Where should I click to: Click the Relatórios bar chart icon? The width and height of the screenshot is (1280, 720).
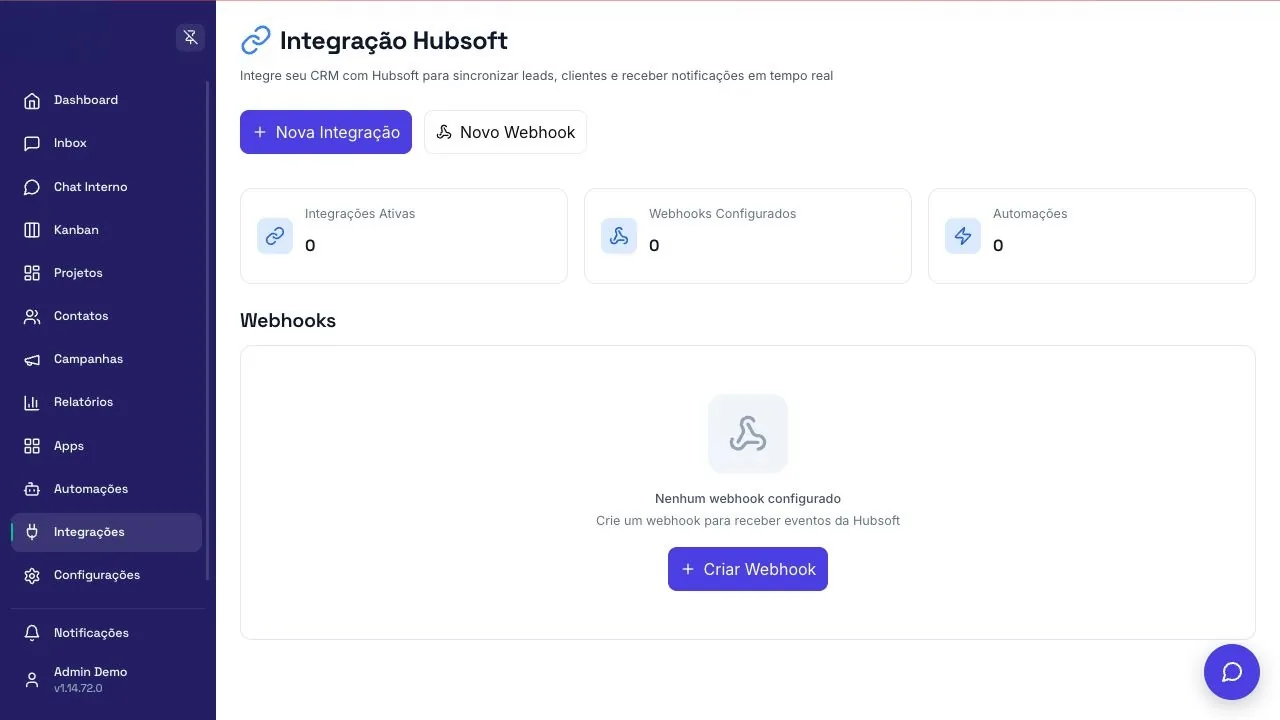point(32,402)
